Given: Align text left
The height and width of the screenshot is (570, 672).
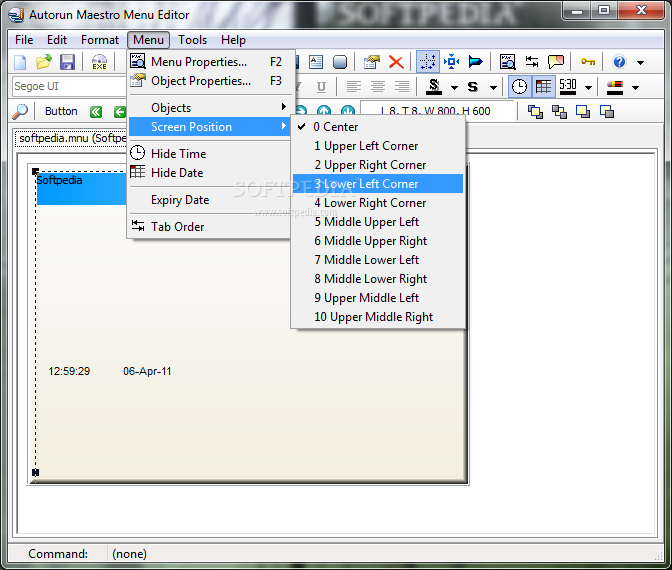Looking at the screenshot, I should pyautogui.click(x=354, y=87).
